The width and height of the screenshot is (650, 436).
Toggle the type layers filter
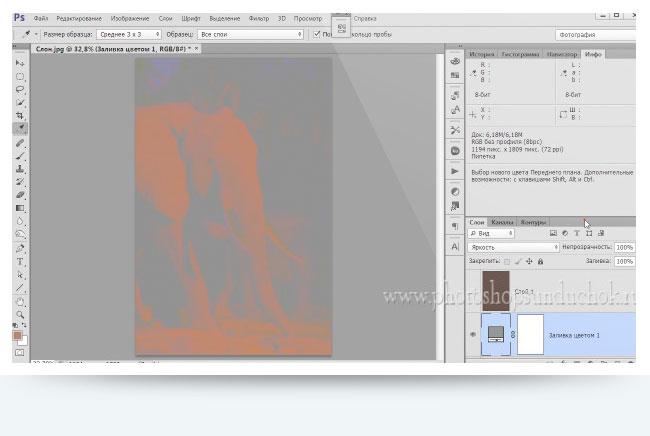click(x=577, y=233)
